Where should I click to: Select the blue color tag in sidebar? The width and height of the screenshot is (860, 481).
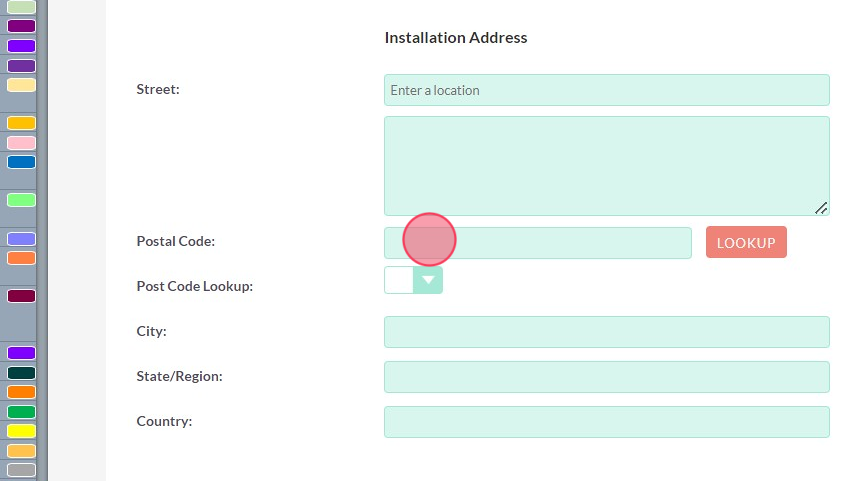[21, 162]
